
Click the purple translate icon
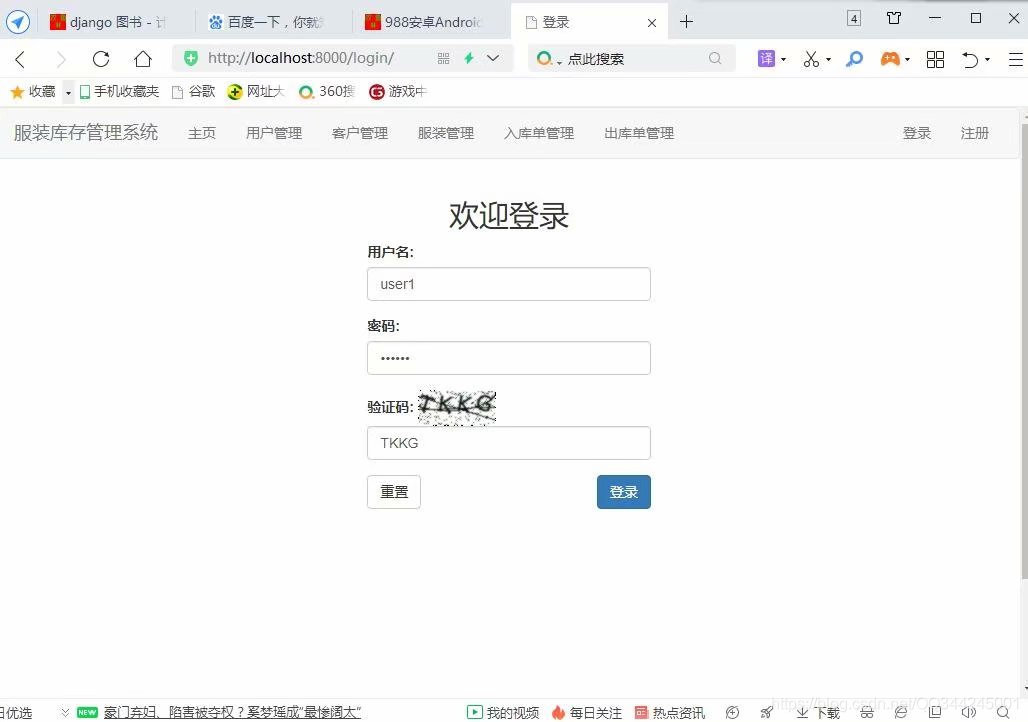(x=766, y=58)
